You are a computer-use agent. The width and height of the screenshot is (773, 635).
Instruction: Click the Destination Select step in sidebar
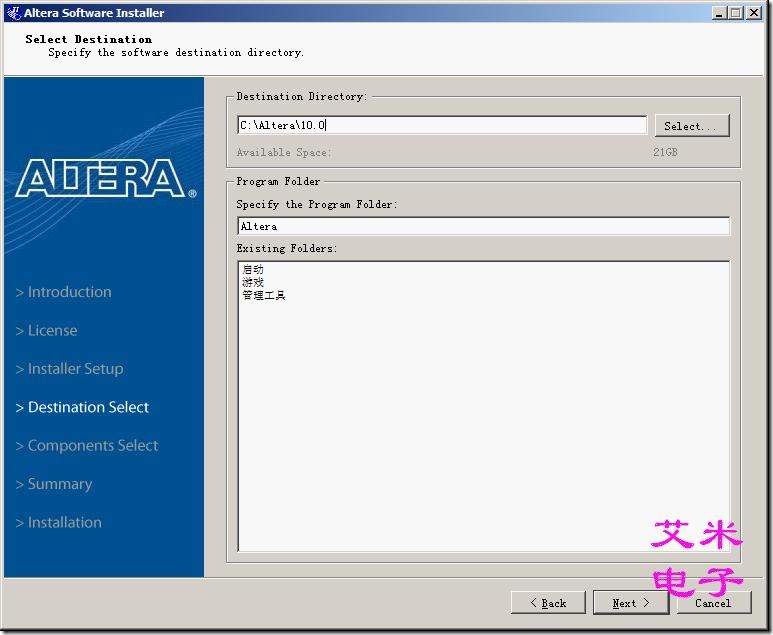click(82, 407)
